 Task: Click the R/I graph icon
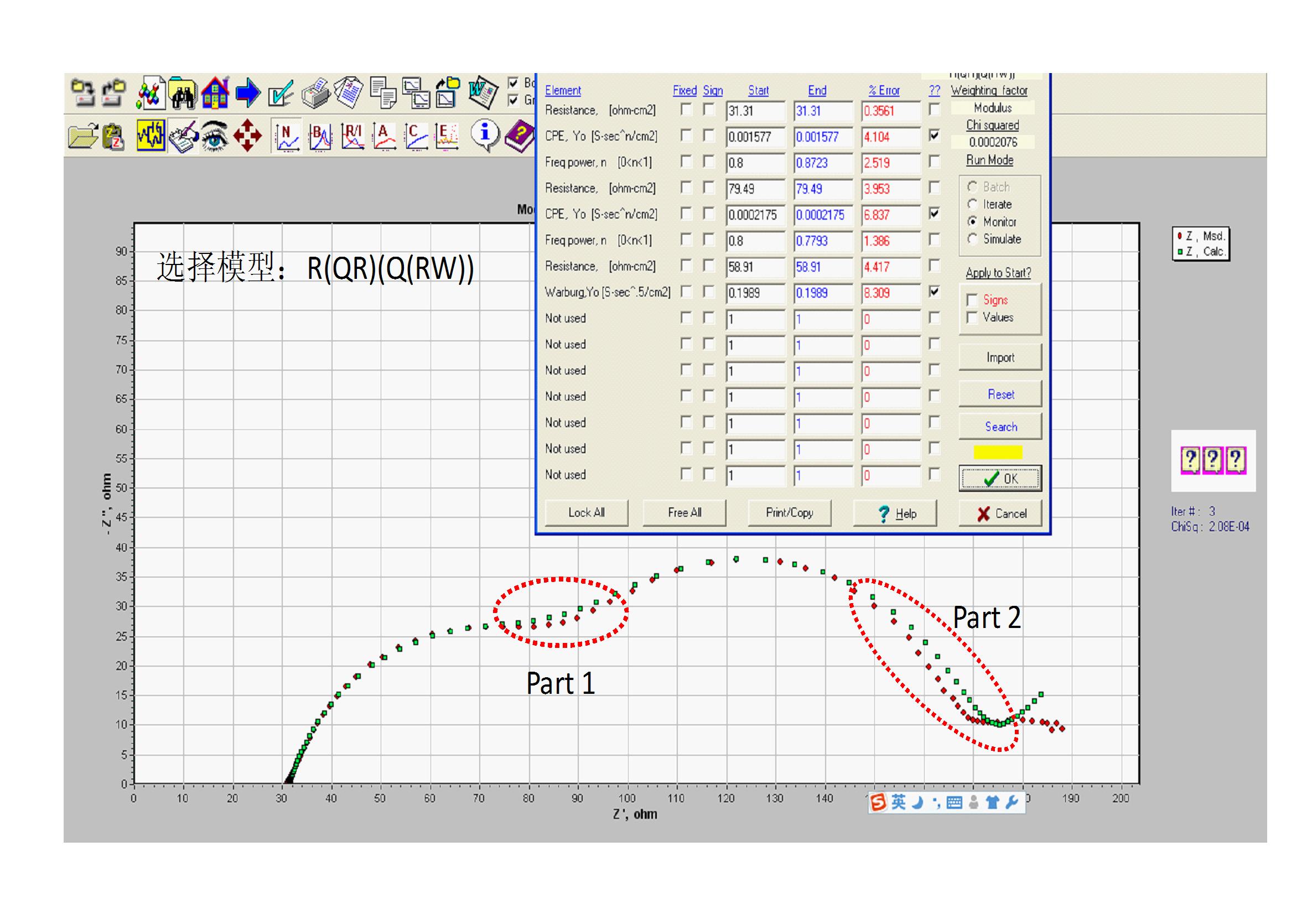tap(352, 137)
